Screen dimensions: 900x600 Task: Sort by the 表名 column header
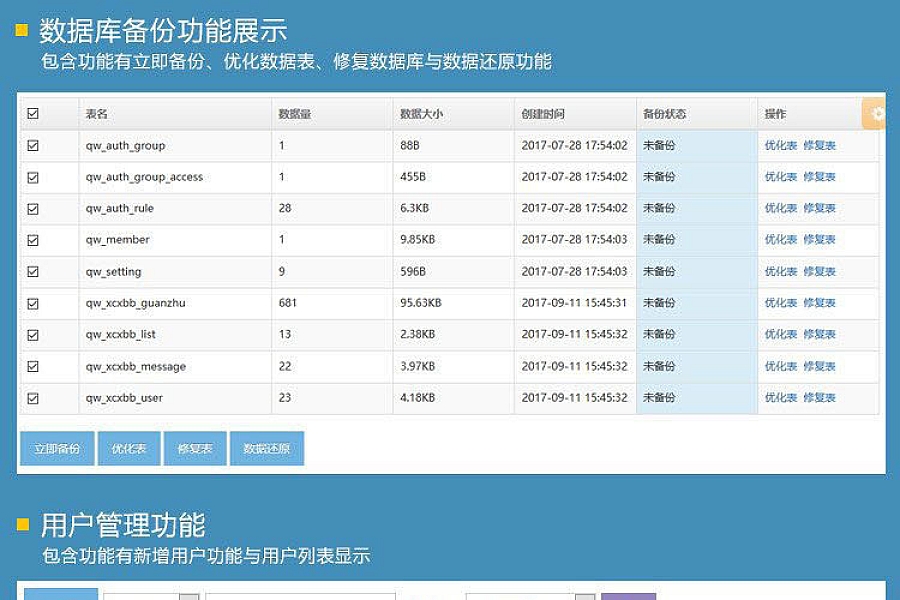(x=97, y=115)
